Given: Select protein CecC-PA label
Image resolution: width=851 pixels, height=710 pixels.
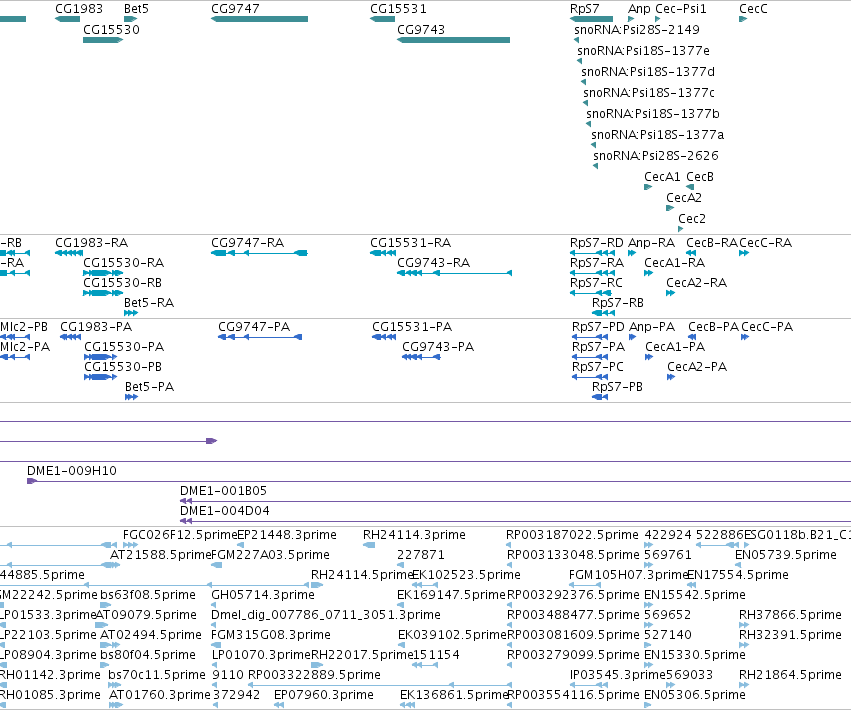Looking at the screenshot, I should [767, 327].
